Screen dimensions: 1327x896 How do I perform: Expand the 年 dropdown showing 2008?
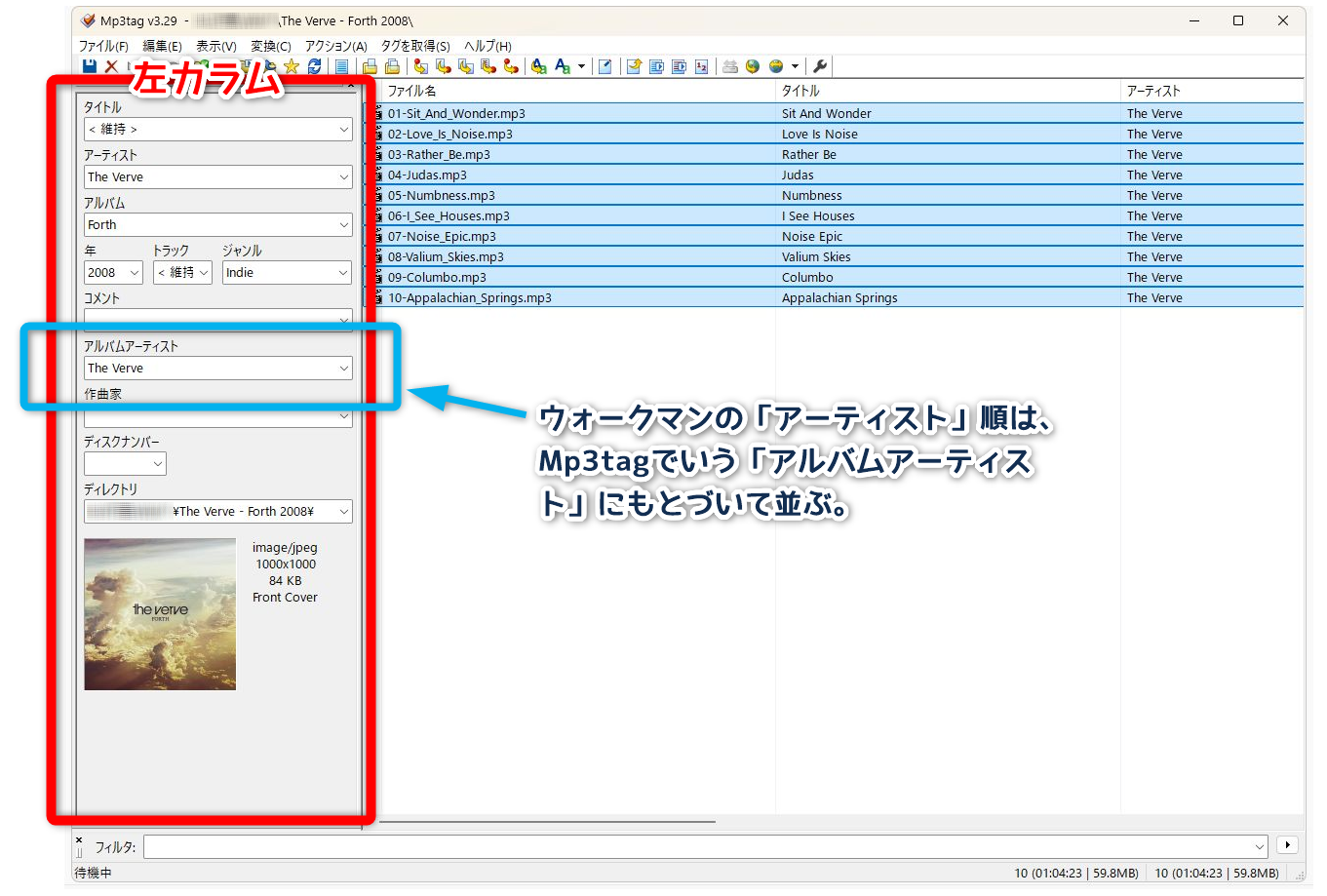pyautogui.click(x=135, y=273)
